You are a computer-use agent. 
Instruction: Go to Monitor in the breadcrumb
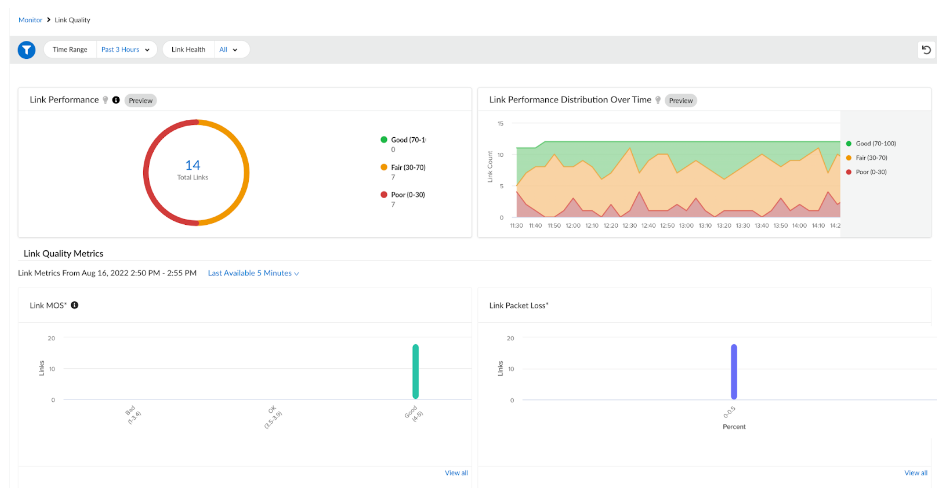[30, 20]
